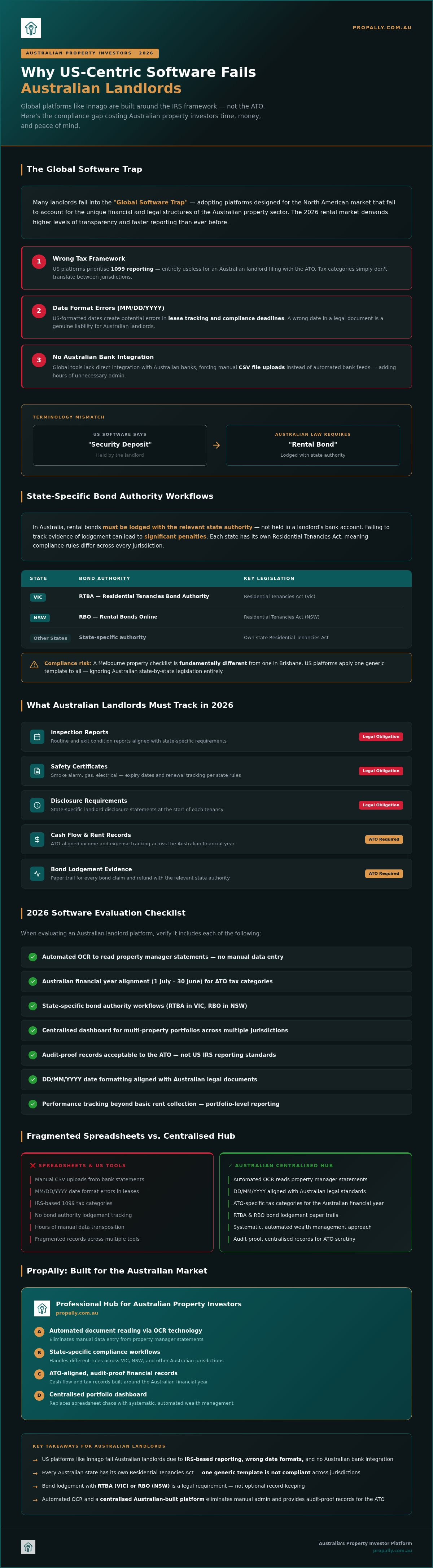This screenshot has width=433, height=1568.
Task: Click the orange B badge for State-specific compliance workflows
Action: click(x=40, y=1352)
